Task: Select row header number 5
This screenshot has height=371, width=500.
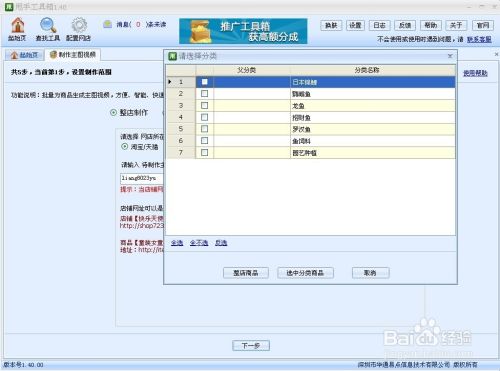Action: pos(181,129)
